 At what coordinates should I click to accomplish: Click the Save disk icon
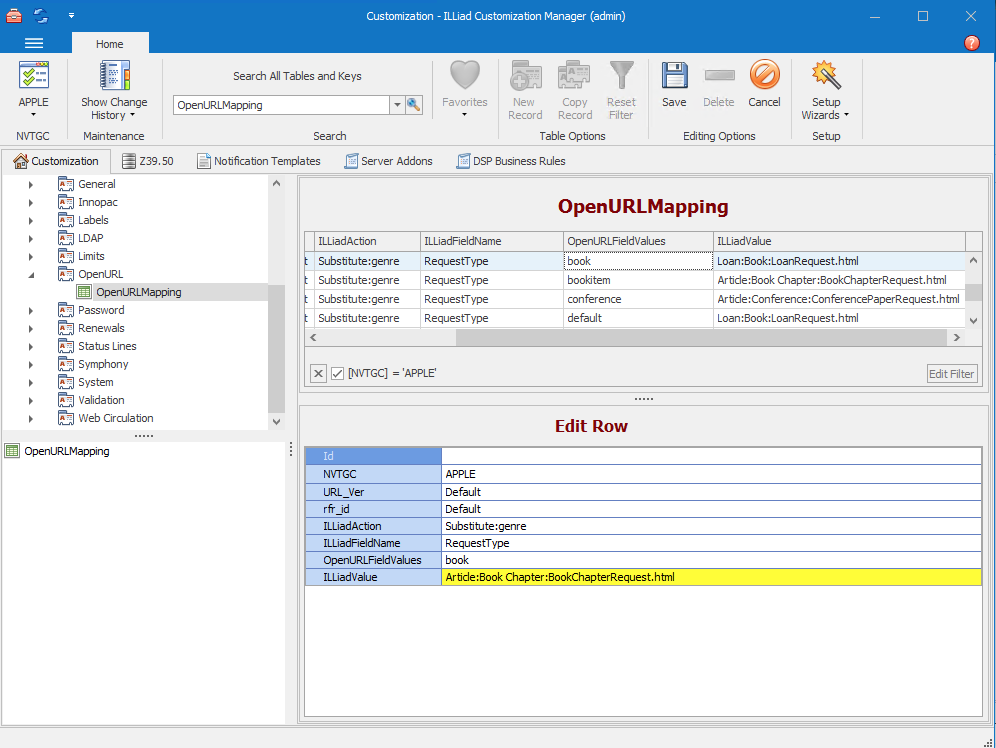click(x=674, y=78)
